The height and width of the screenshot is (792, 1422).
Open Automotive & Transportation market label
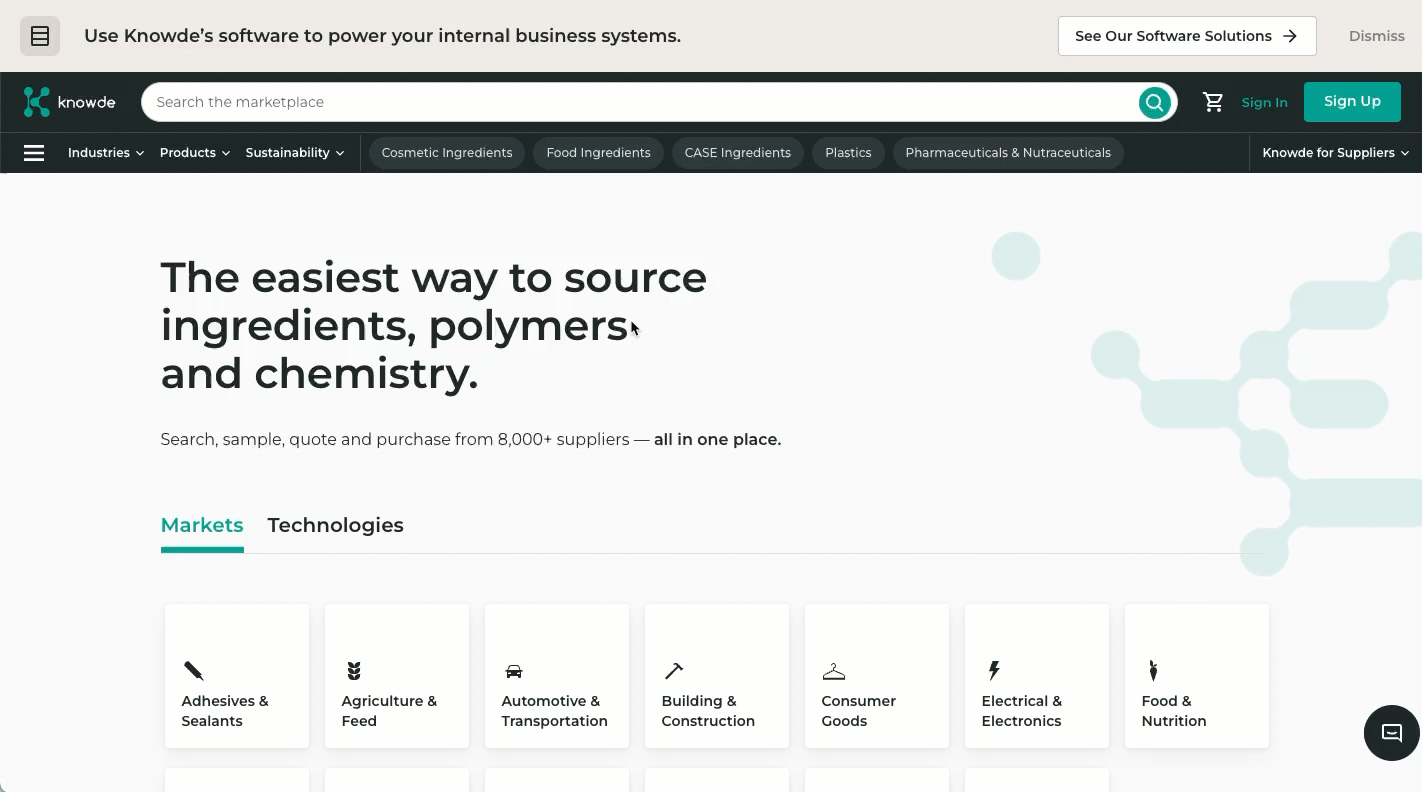point(554,711)
